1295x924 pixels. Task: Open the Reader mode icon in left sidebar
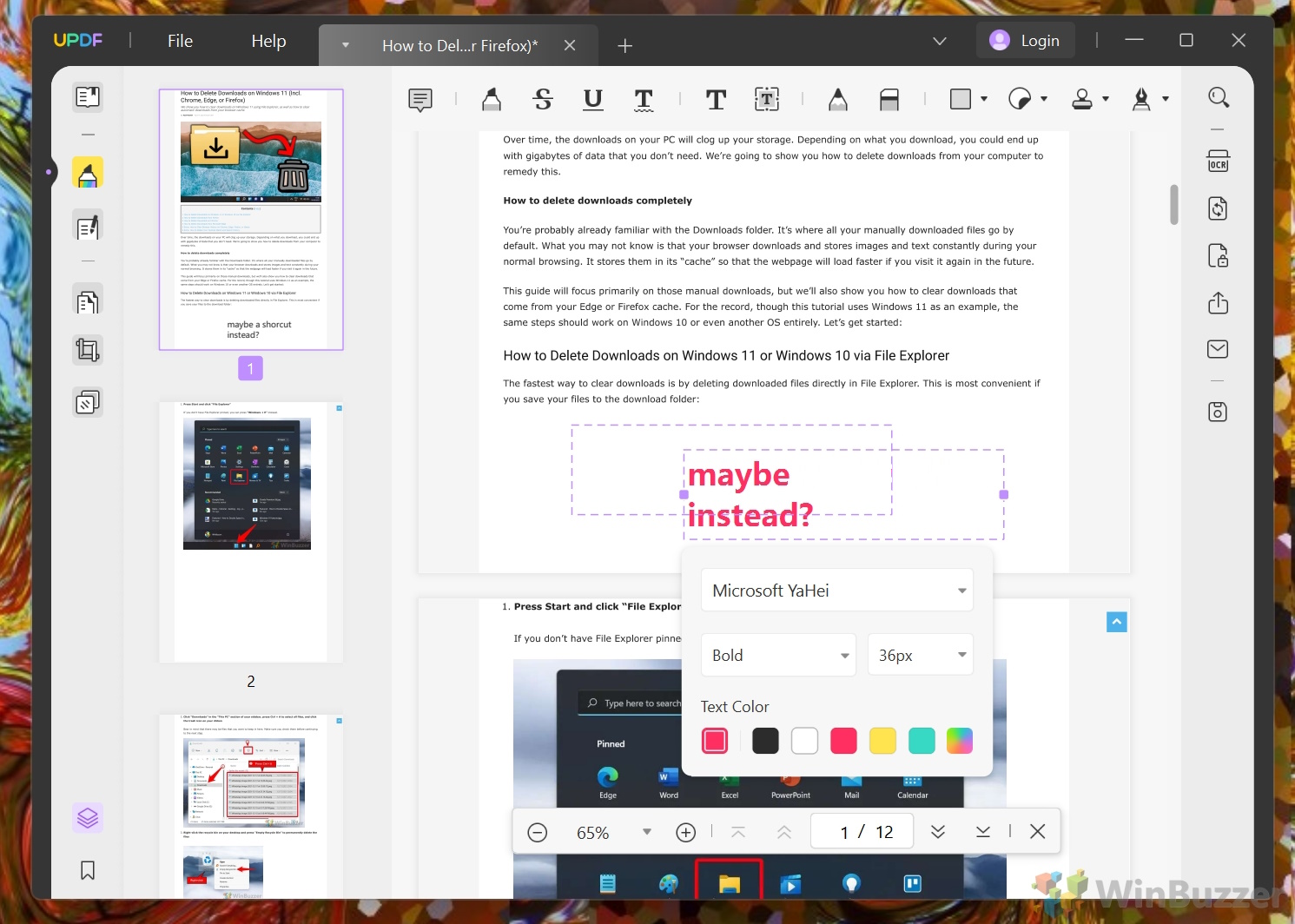click(88, 96)
